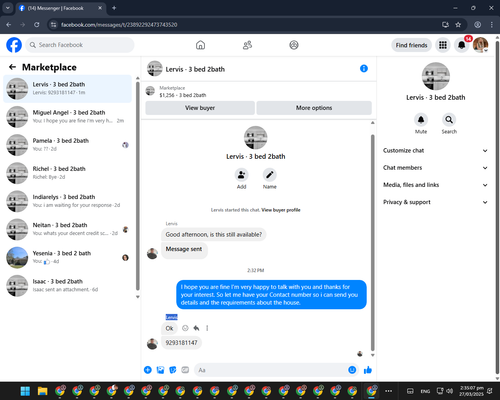
Task: Choose a sticker icon in composer
Action: (173, 370)
